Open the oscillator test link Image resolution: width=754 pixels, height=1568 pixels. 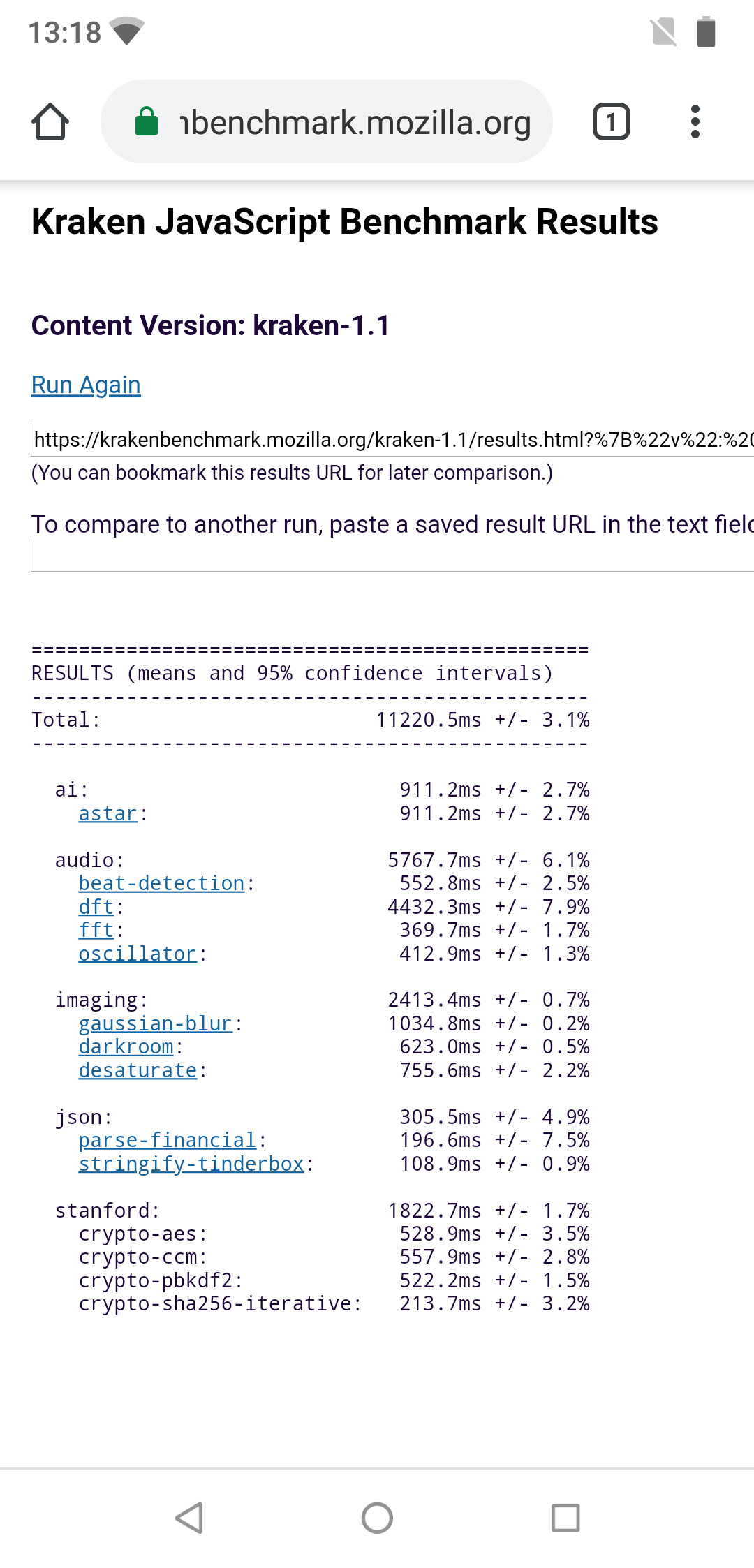tap(138, 954)
